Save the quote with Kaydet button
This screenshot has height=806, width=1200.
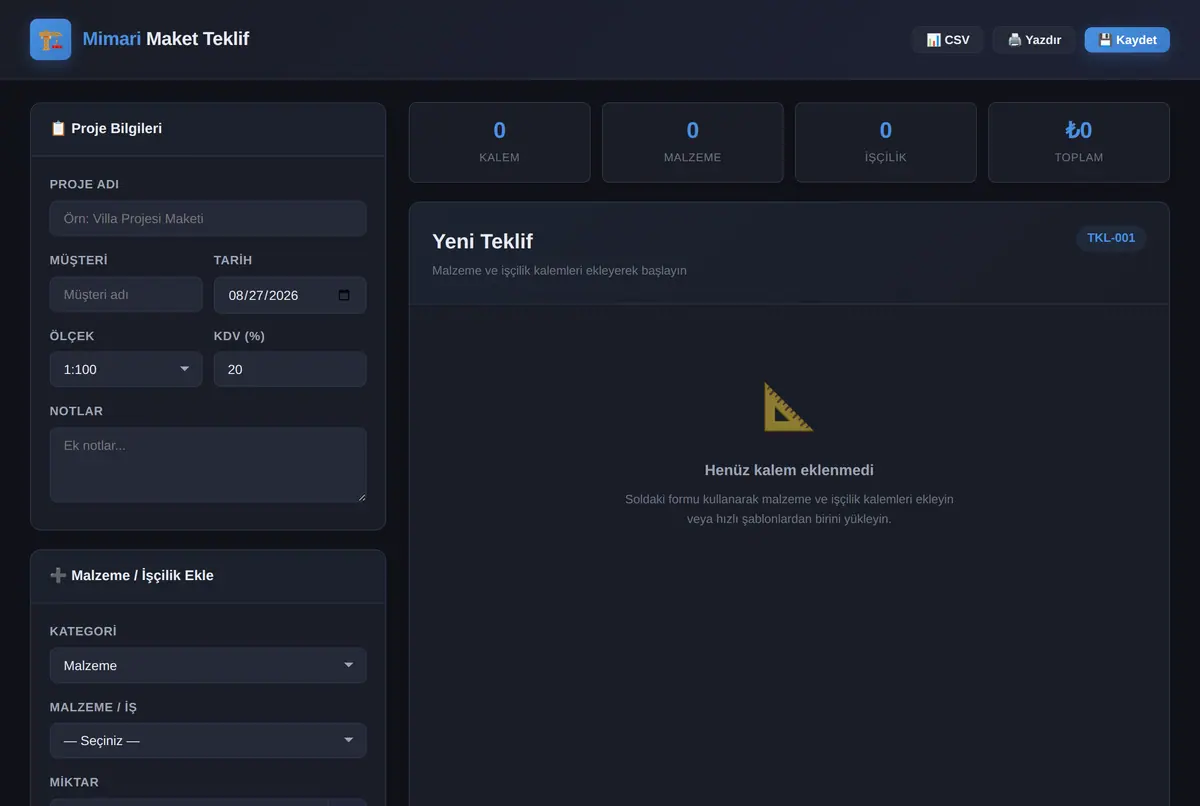[x=1127, y=40]
